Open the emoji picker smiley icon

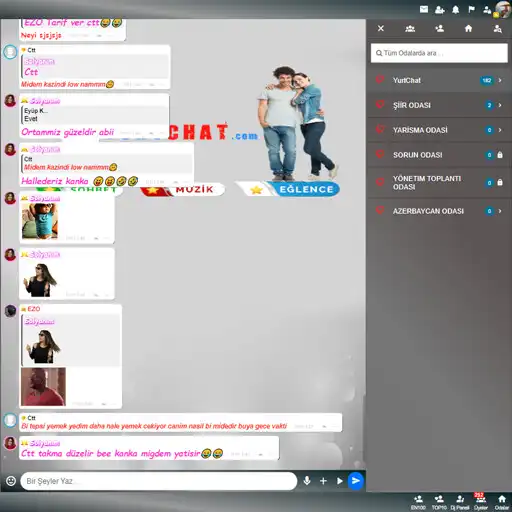pyautogui.click(x=11, y=481)
